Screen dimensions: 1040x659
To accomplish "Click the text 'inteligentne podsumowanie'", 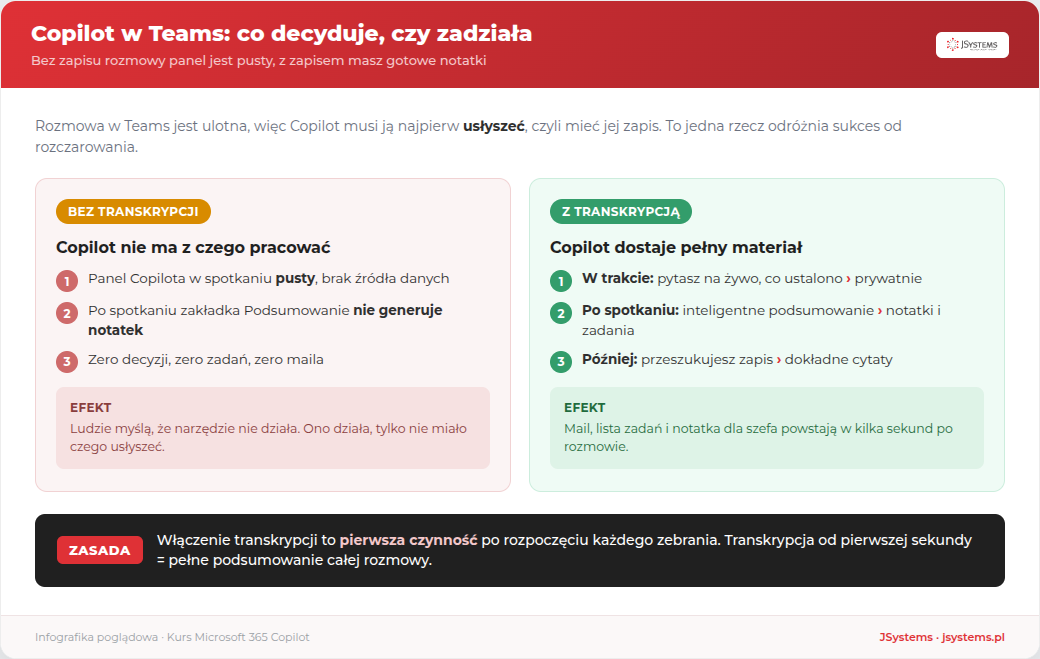I will coord(778,310).
